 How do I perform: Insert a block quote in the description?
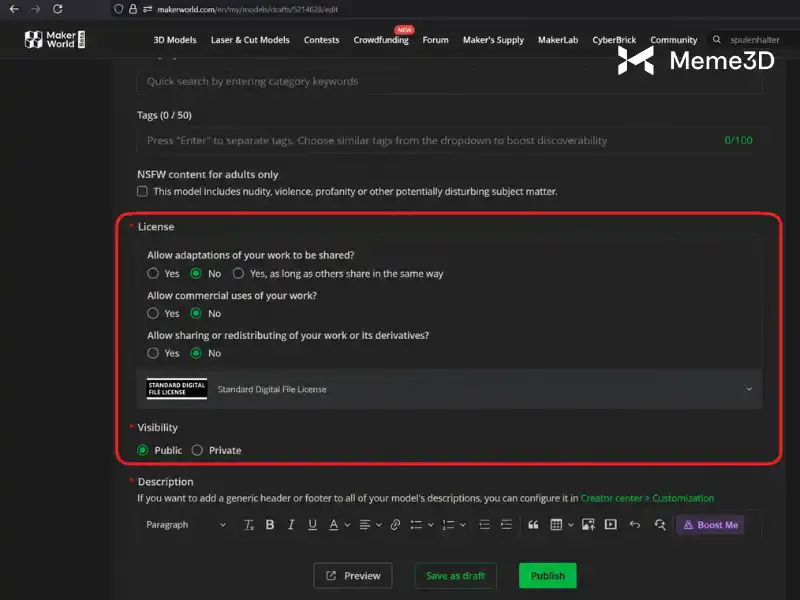pyautogui.click(x=533, y=524)
